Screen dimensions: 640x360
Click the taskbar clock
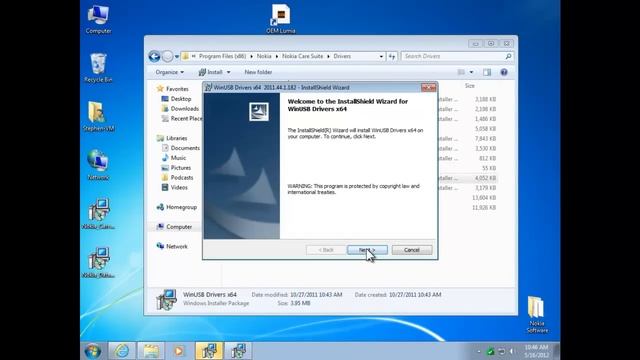click(536, 351)
